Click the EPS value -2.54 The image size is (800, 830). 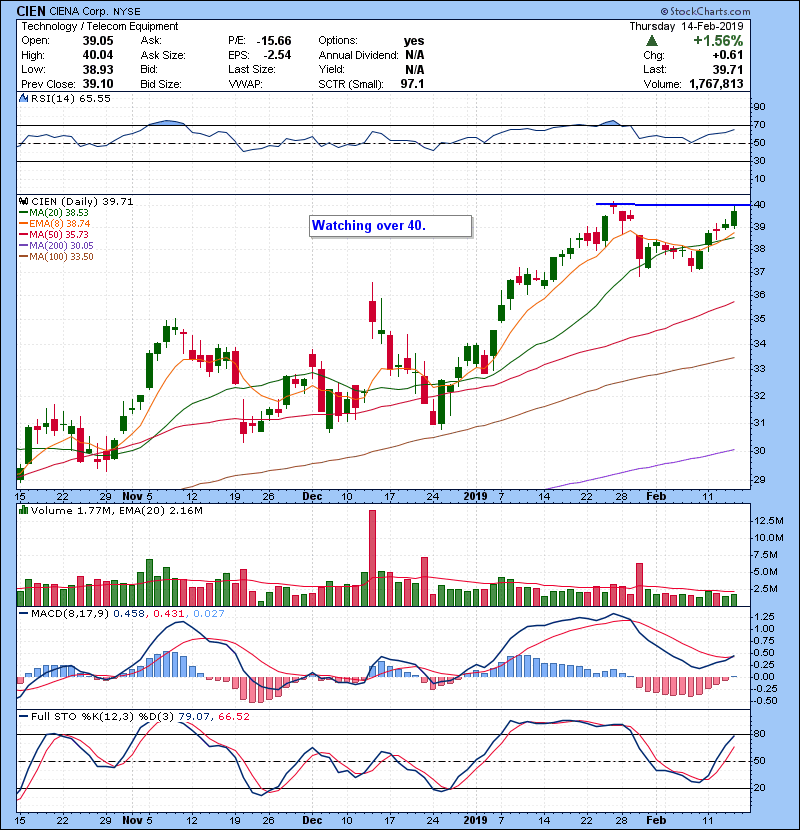(277, 55)
